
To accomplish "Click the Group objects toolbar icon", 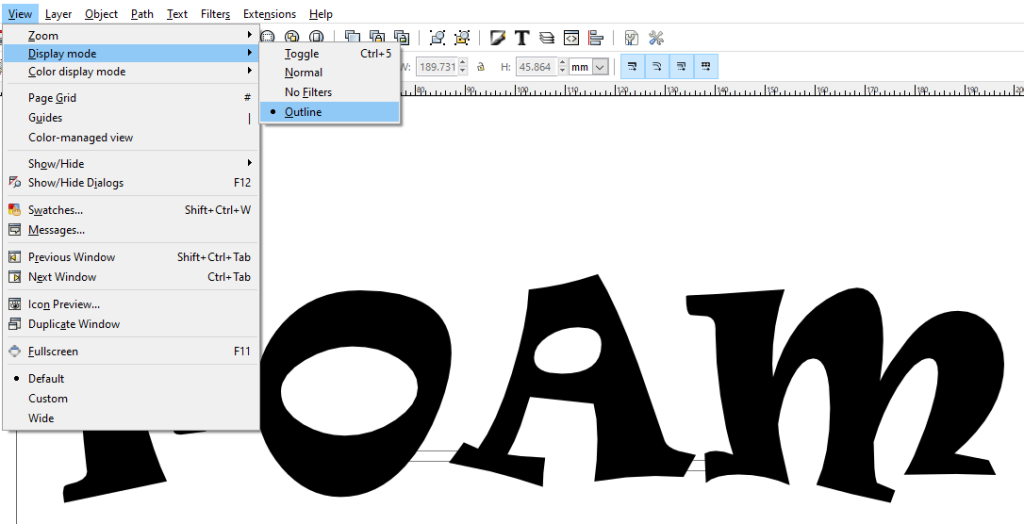I will click(438, 37).
